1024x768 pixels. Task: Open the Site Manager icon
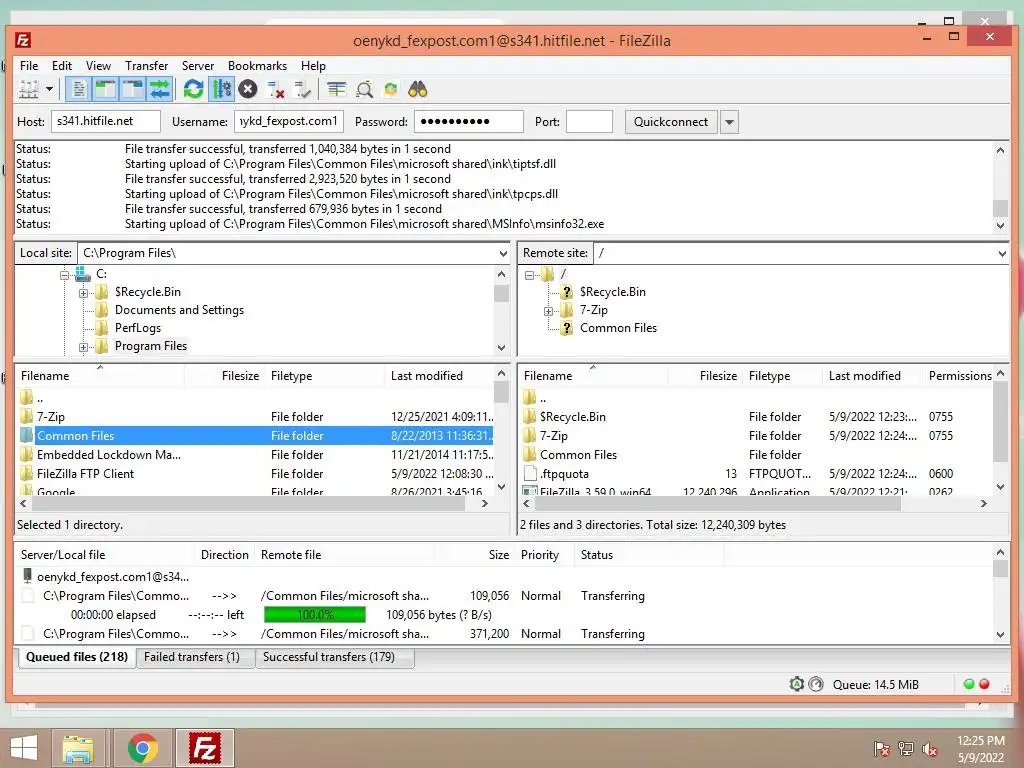29,89
